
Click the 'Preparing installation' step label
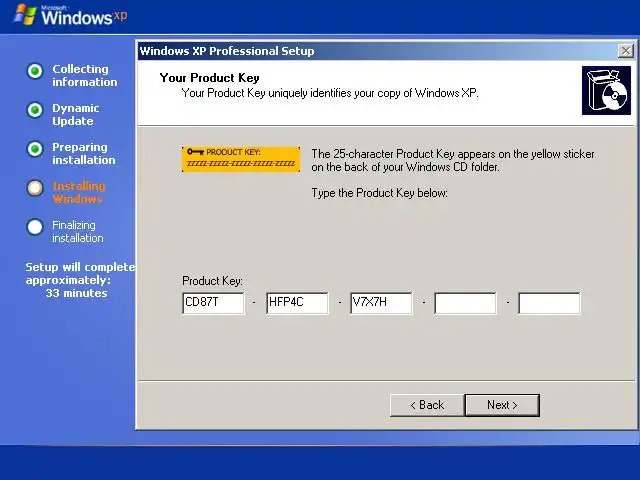coord(84,153)
